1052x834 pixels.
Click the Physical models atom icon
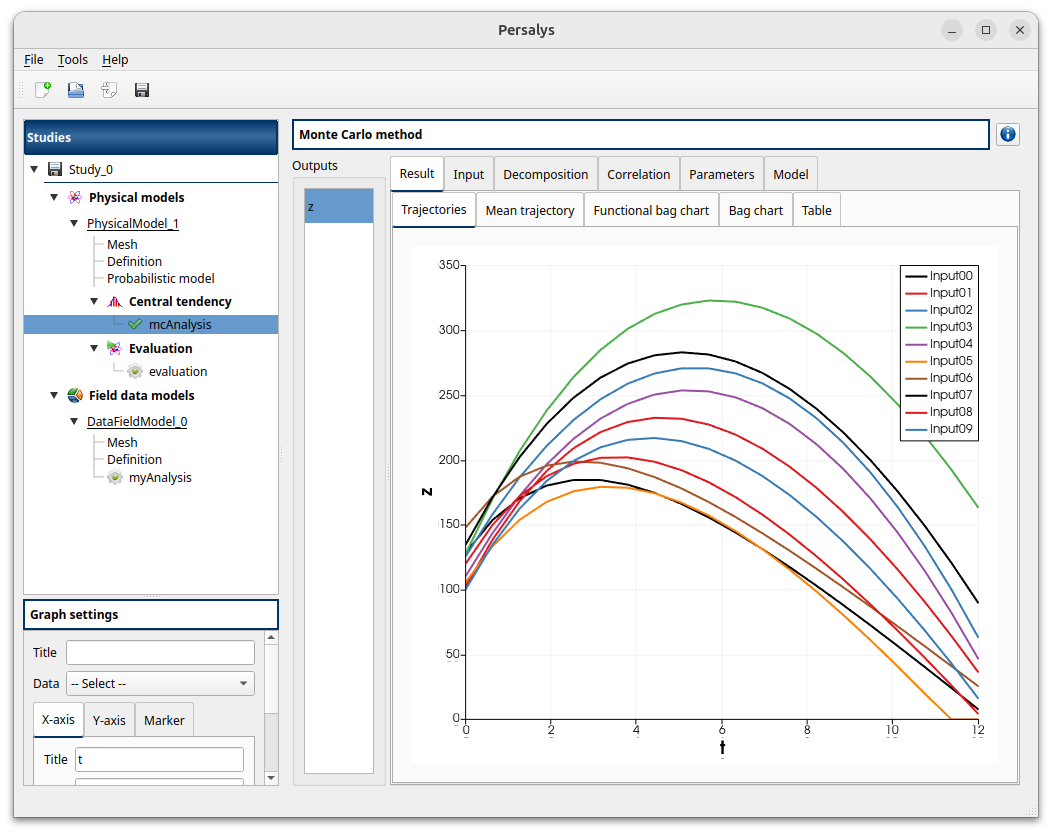[x=74, y=198]
